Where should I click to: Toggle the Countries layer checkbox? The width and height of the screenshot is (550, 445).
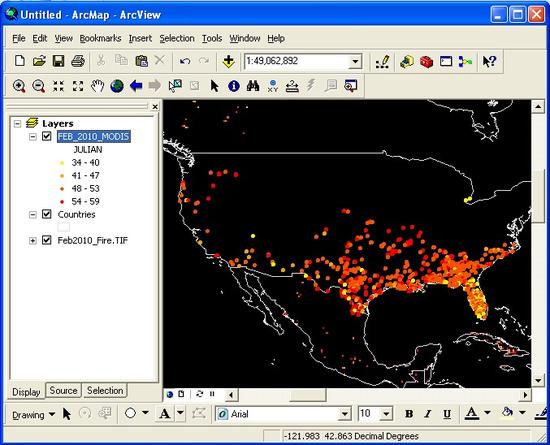47,214
